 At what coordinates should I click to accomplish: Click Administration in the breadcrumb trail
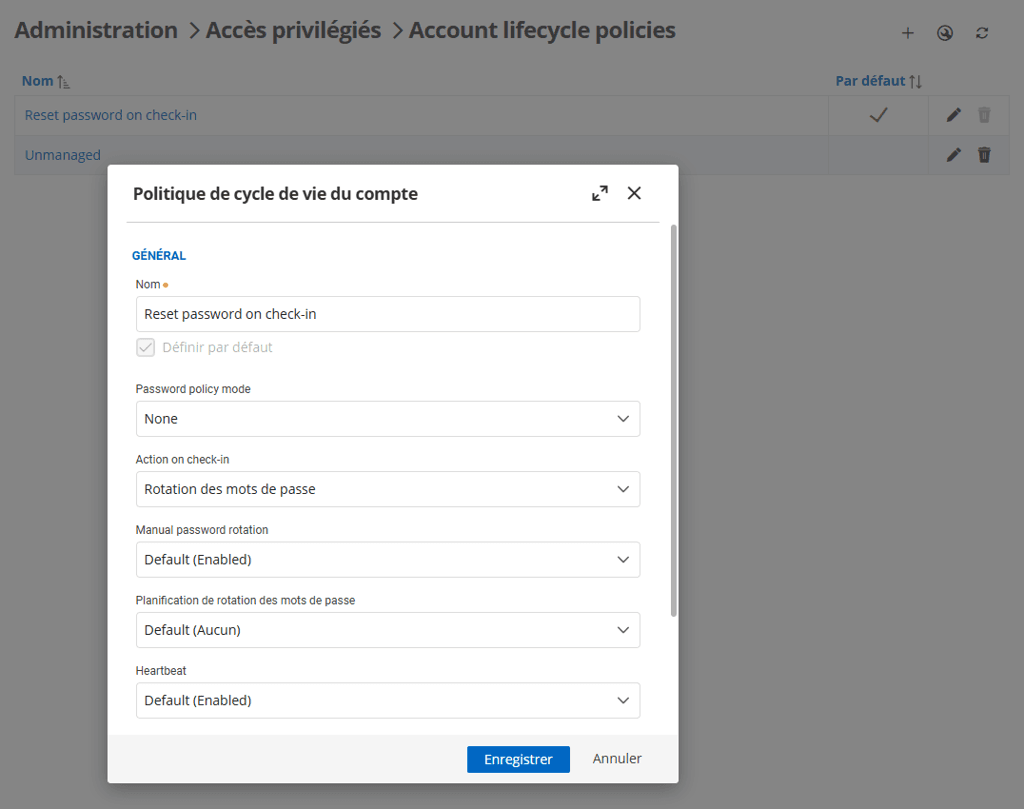pyautogui.click(x=96, y=30)
